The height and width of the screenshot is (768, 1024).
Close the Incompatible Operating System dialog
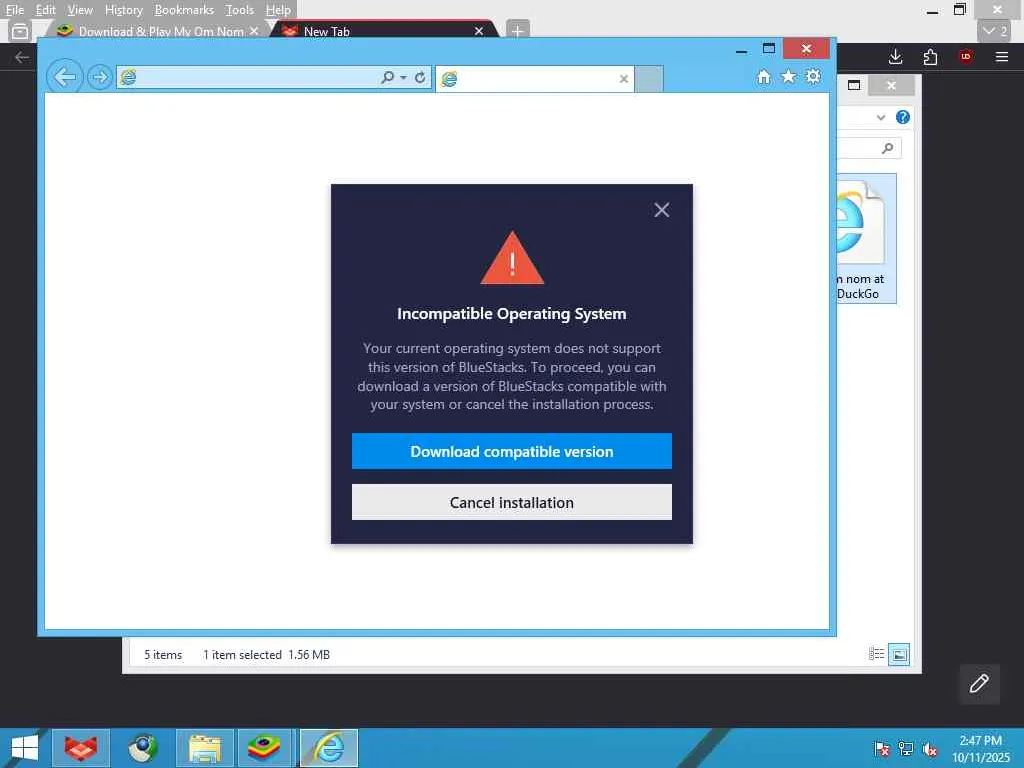point(662,210)
